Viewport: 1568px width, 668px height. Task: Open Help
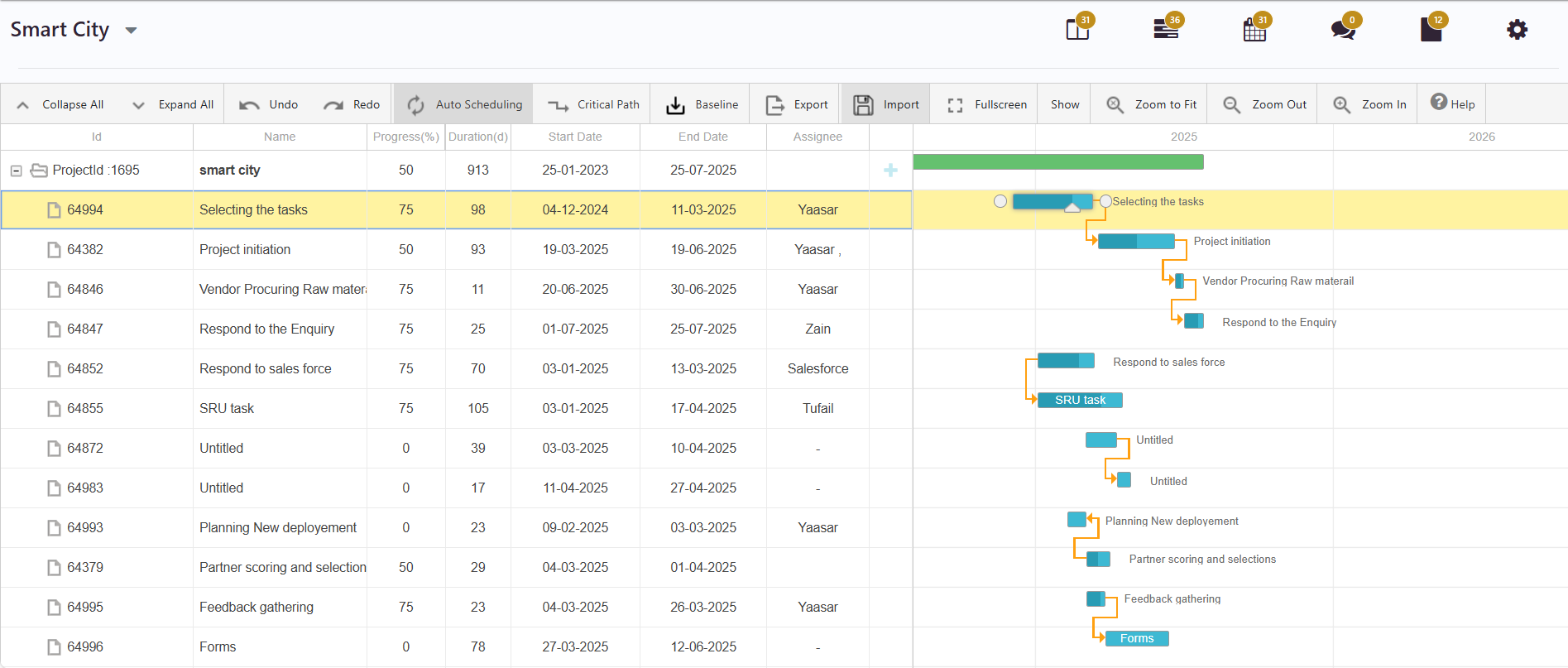(1453, 103)
